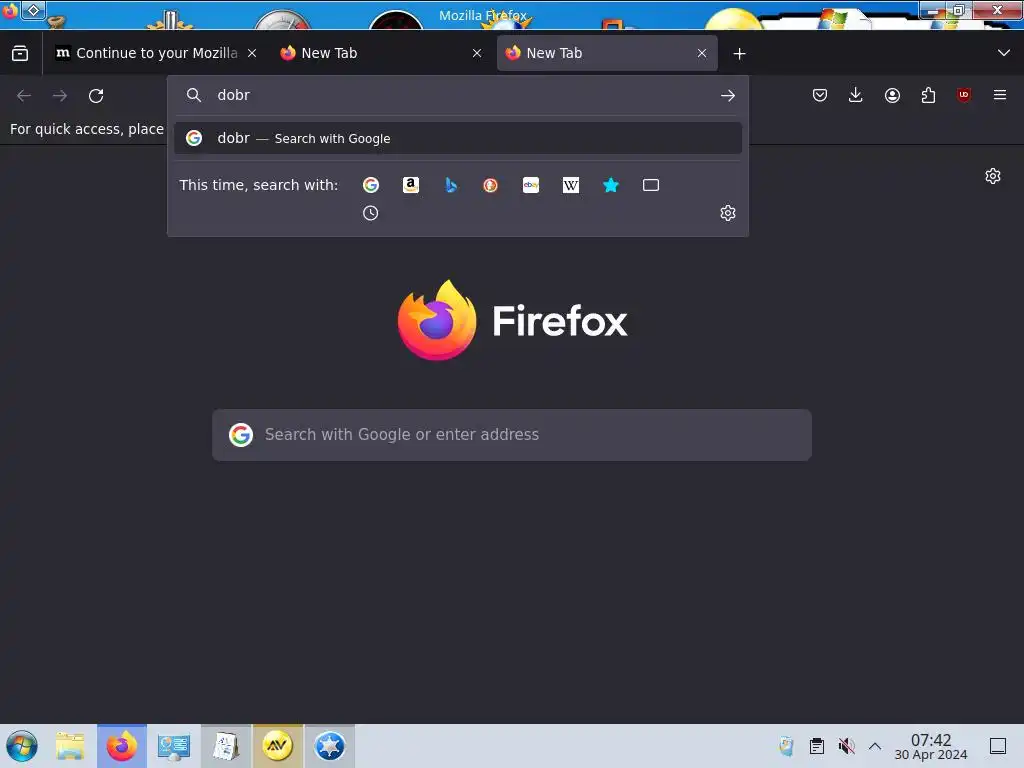This screenshot has height=768, width=1024.
Task: Select the active New Tab
Action: click(x=607, y=53)
